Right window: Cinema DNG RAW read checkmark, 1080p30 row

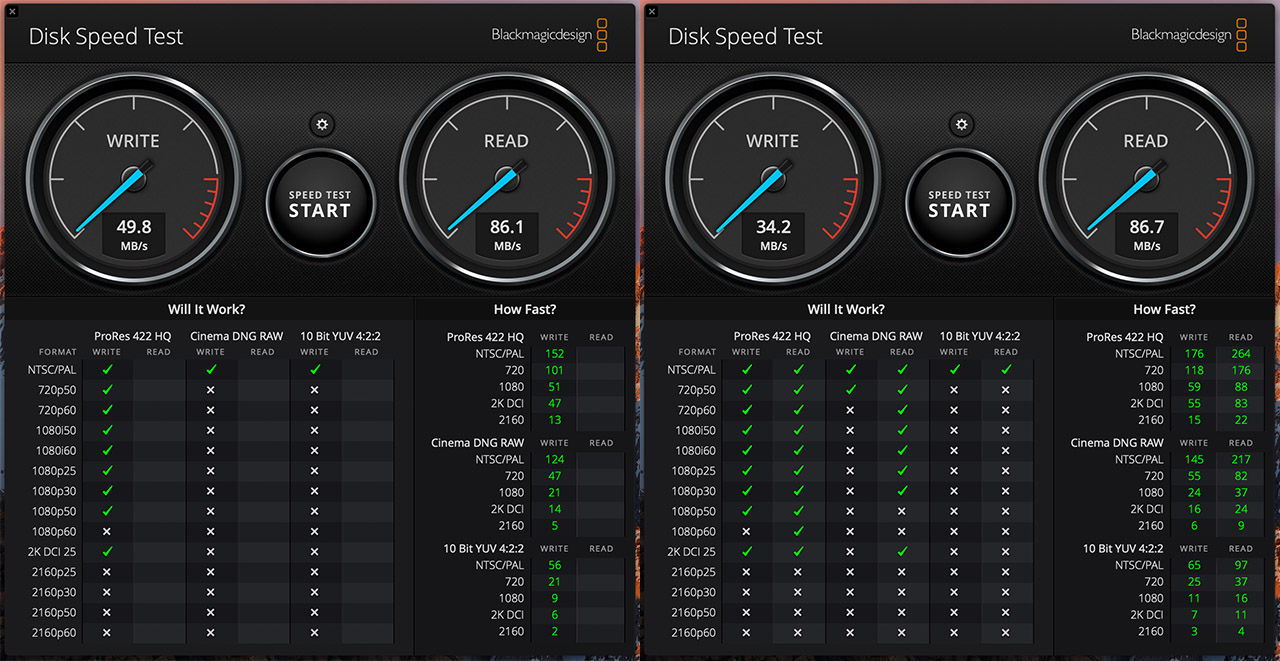pyautogui.click(x=902, y=491)
